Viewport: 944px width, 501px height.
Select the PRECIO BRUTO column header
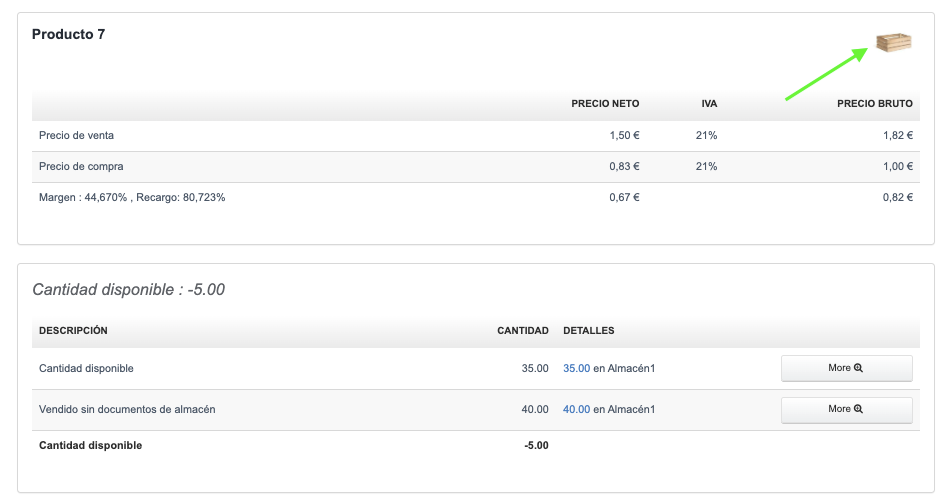tap(874, 104)
